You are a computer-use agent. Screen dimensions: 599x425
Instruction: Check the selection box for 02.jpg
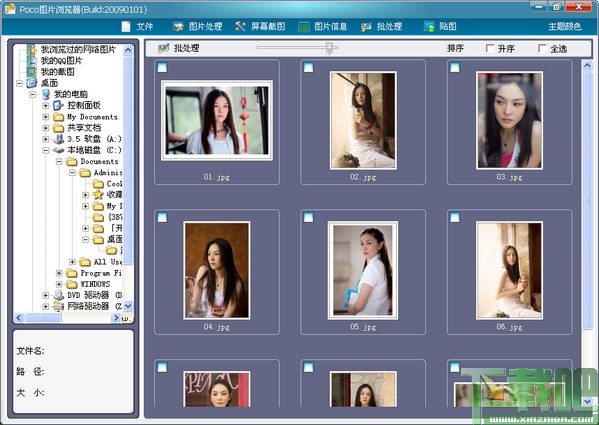pyautogui.click(x=309, y=68)
